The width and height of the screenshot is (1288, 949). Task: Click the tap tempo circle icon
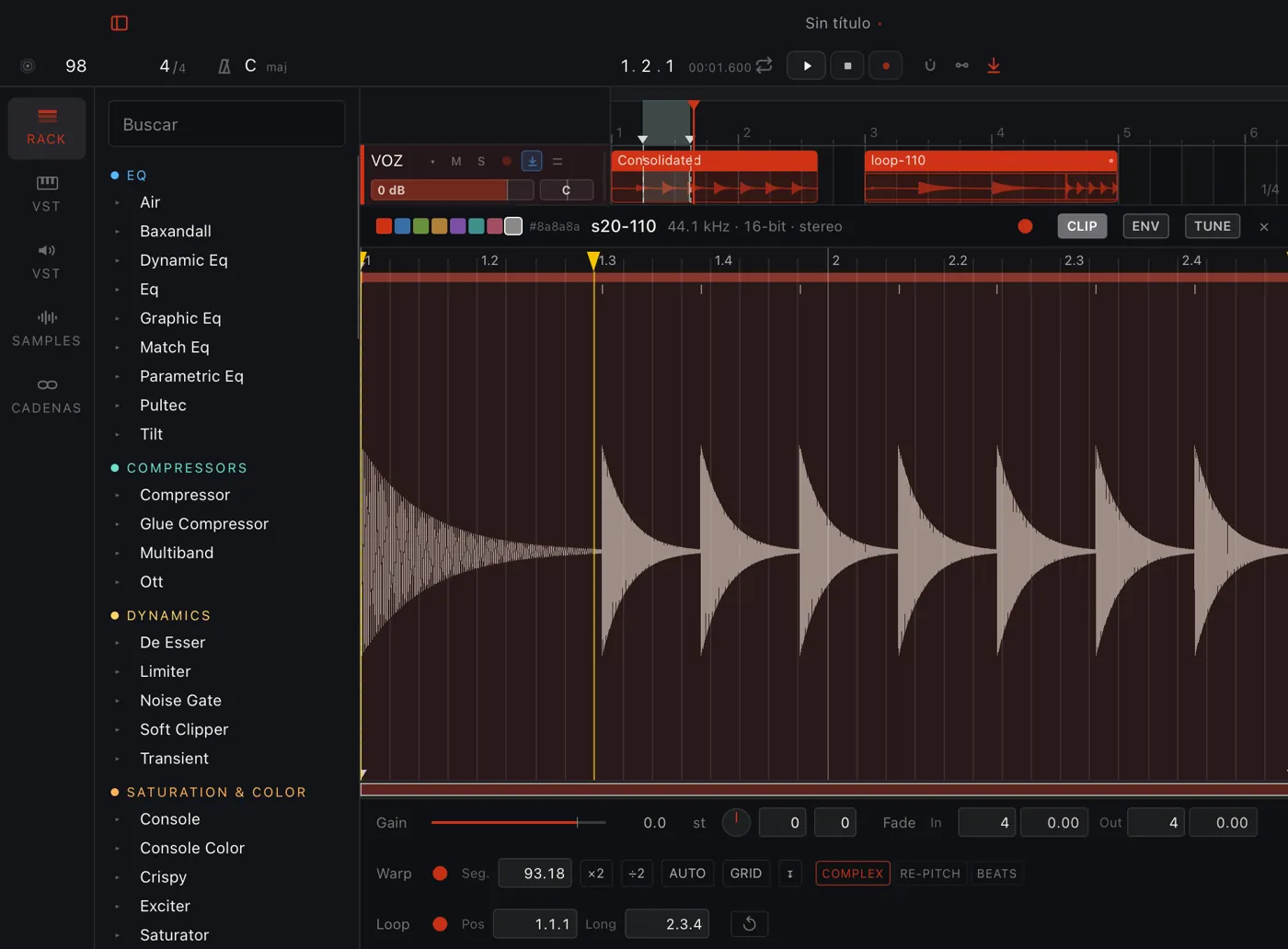click(28, 66)
